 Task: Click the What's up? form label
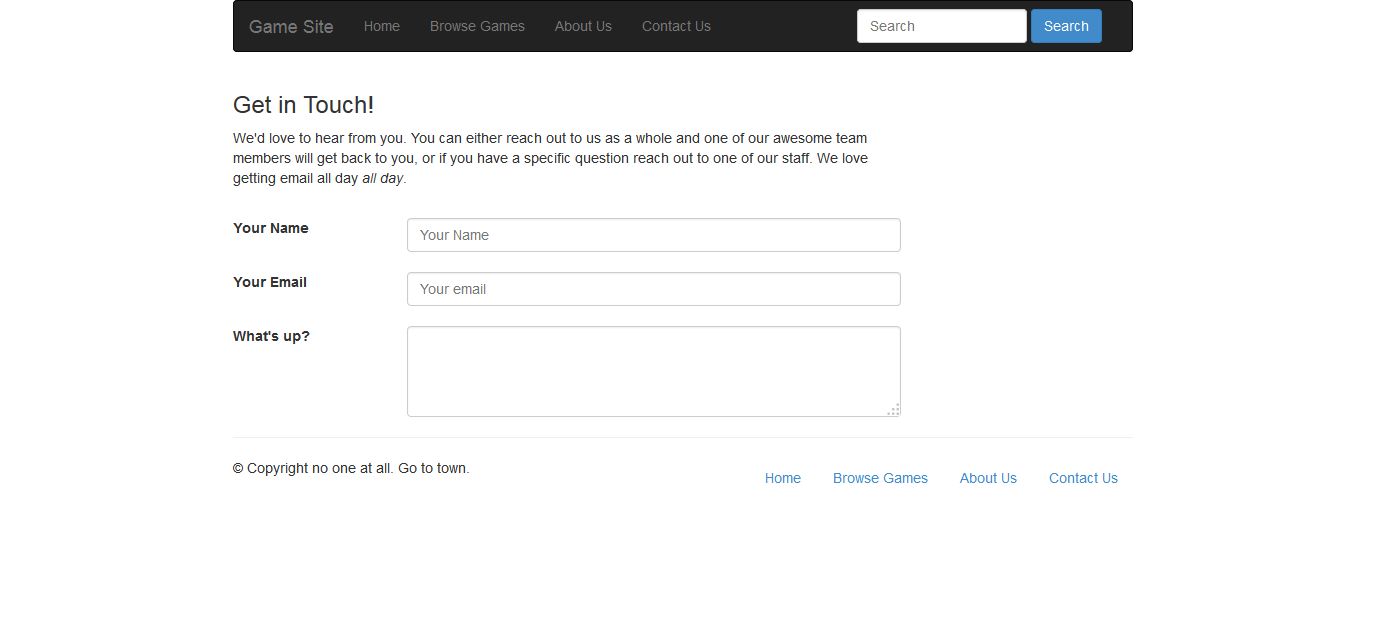pos(271,336)
